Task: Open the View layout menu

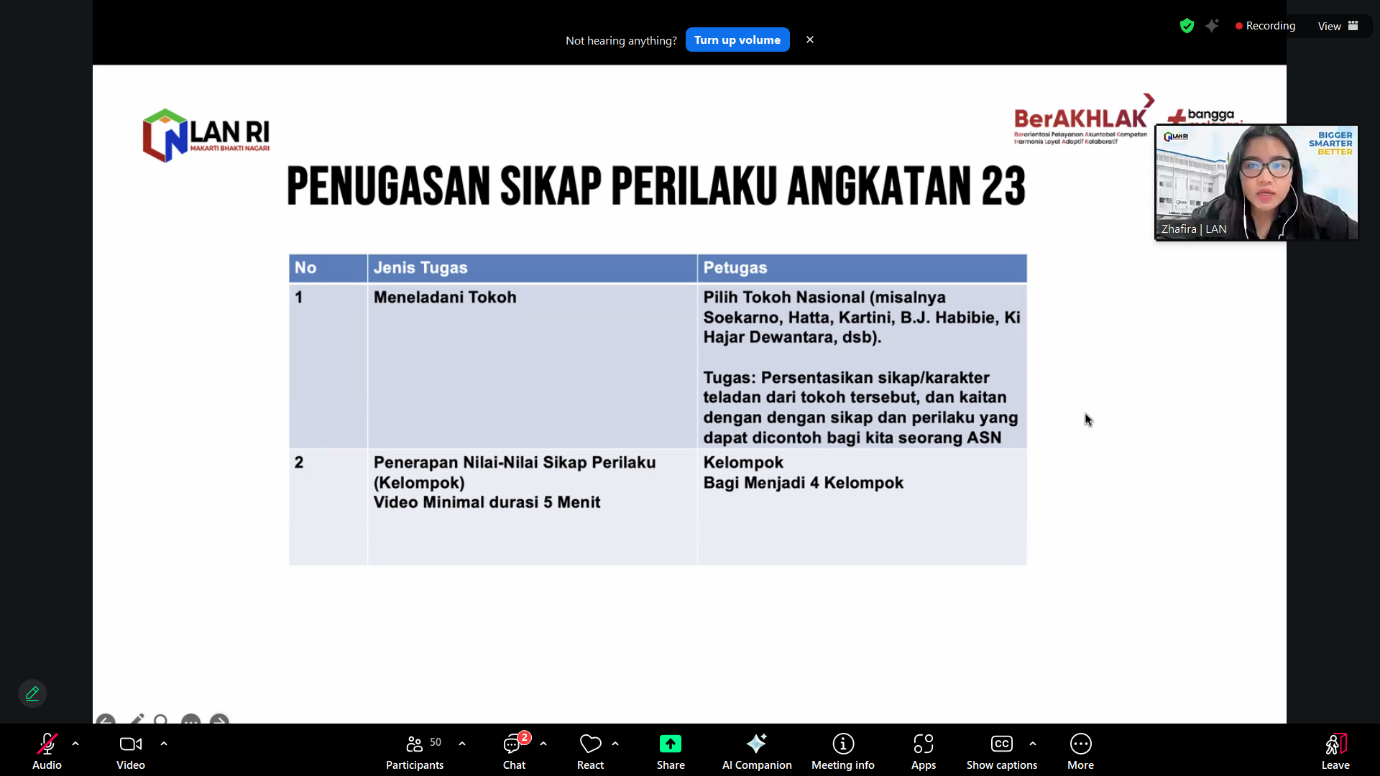Action: click(x=1337, y=26)
